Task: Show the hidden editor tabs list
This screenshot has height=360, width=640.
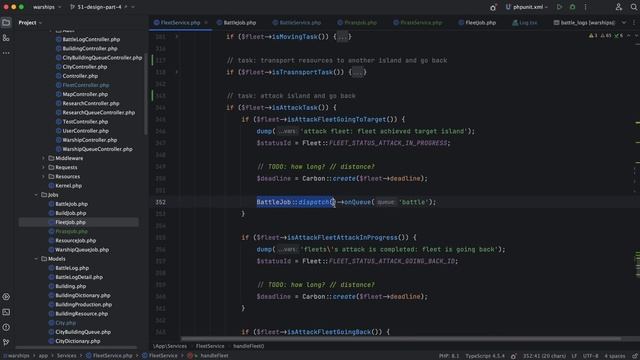Action: pyautogui.click(x=624, y=23)
